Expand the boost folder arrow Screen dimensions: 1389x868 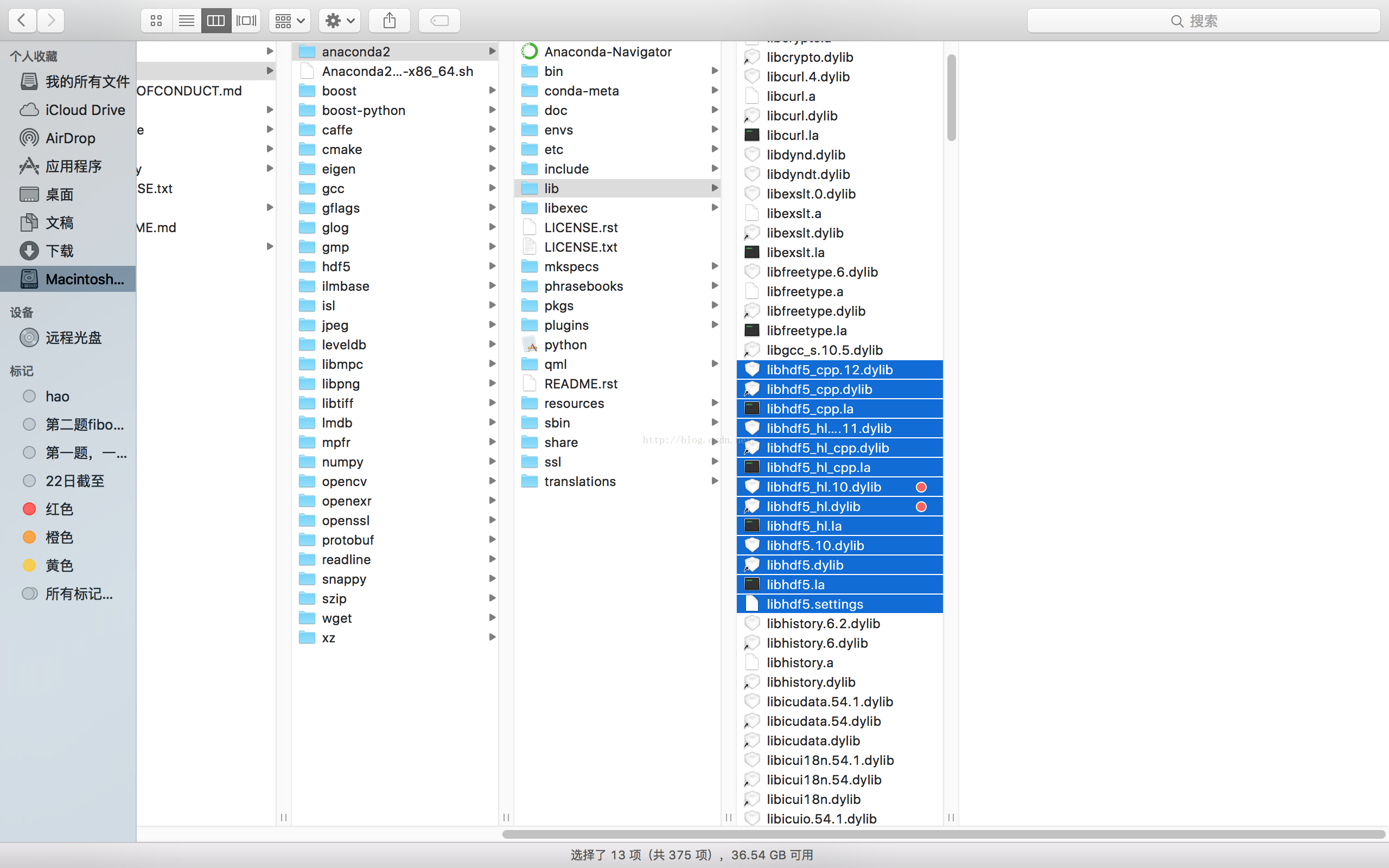click(x=492, y=90)
